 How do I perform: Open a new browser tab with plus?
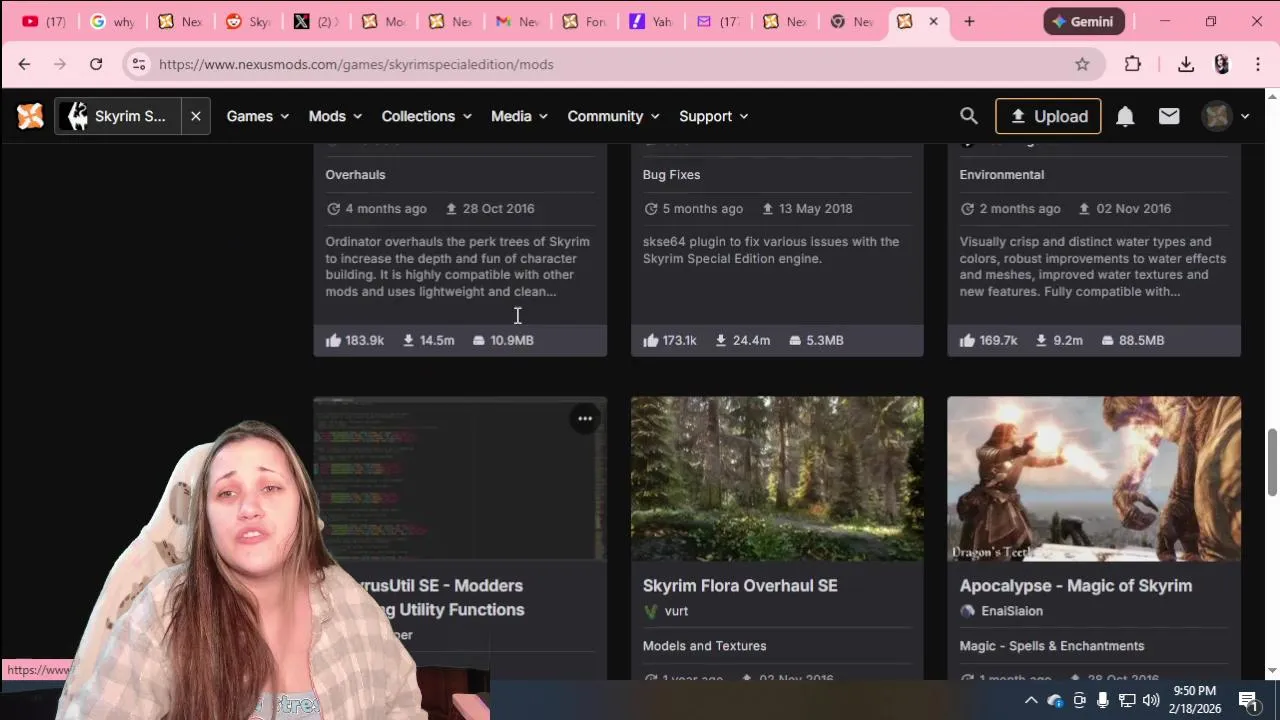point(969,21)
